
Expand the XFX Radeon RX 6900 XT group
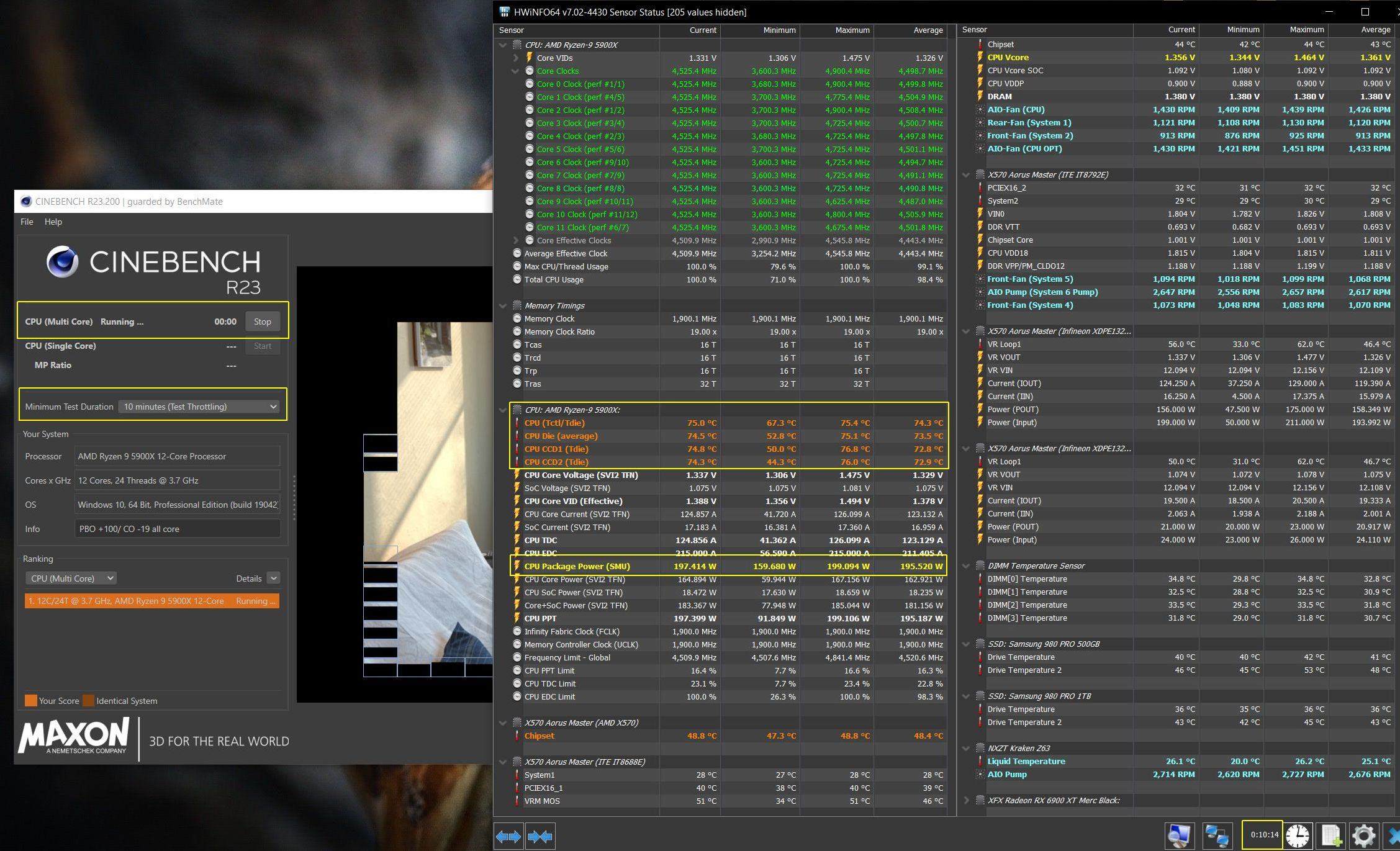[x=966, y=800]
